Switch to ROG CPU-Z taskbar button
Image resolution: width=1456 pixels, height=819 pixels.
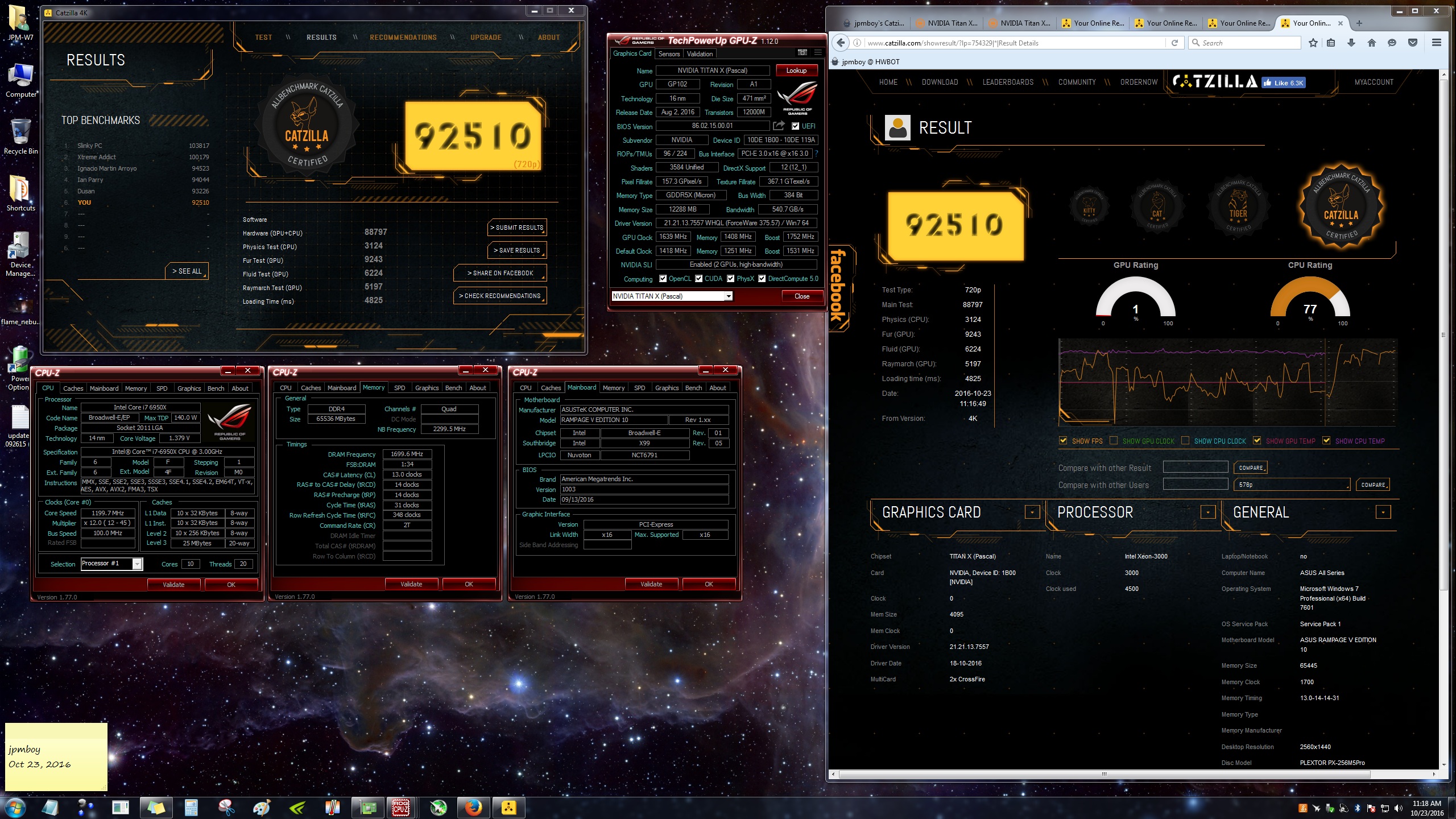(401, 807)
